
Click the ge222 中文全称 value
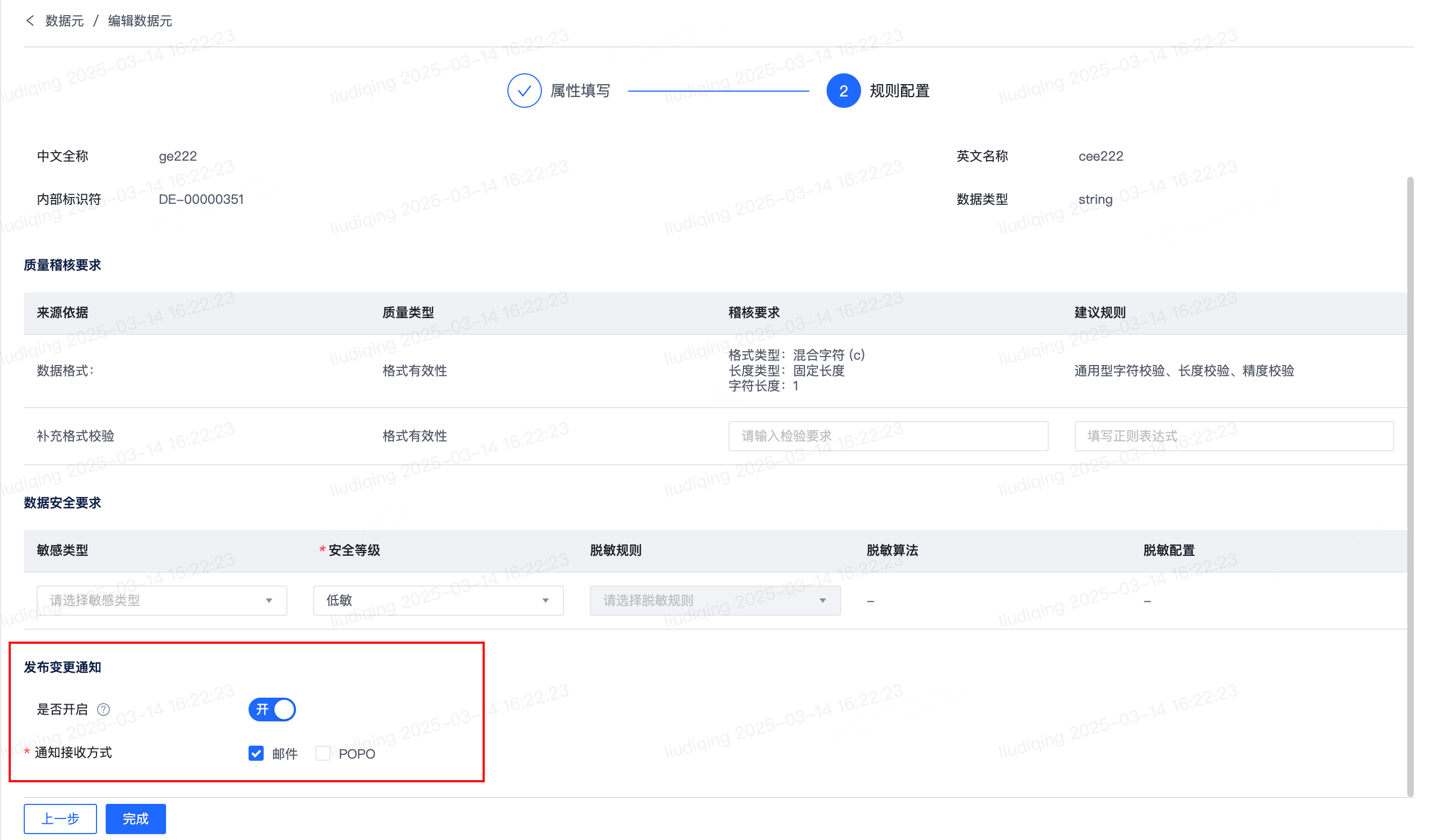[x=178, y=156]
